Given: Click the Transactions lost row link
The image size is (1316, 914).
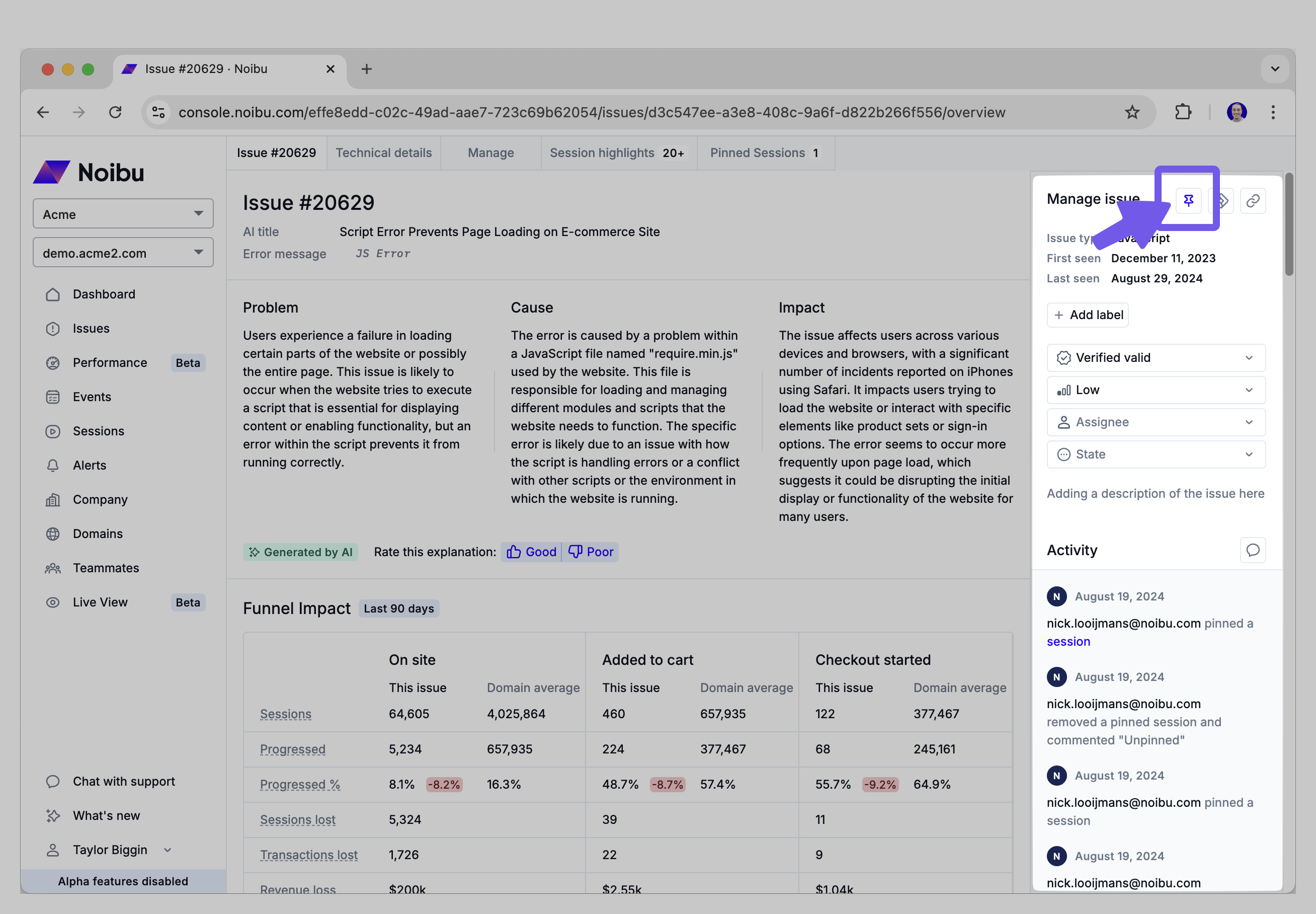Looking at the screenshot, I should (x=308, y=855).
